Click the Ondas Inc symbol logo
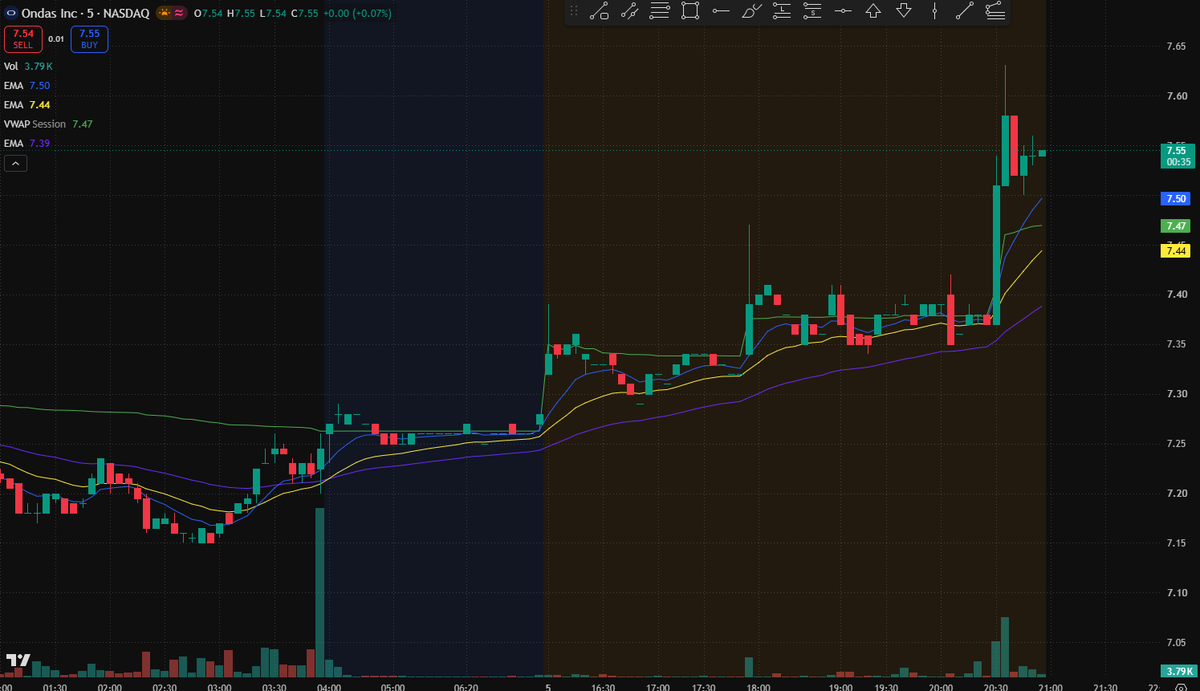The height and width of the screenshot is (691, 1200). click(x=9, y=14)
